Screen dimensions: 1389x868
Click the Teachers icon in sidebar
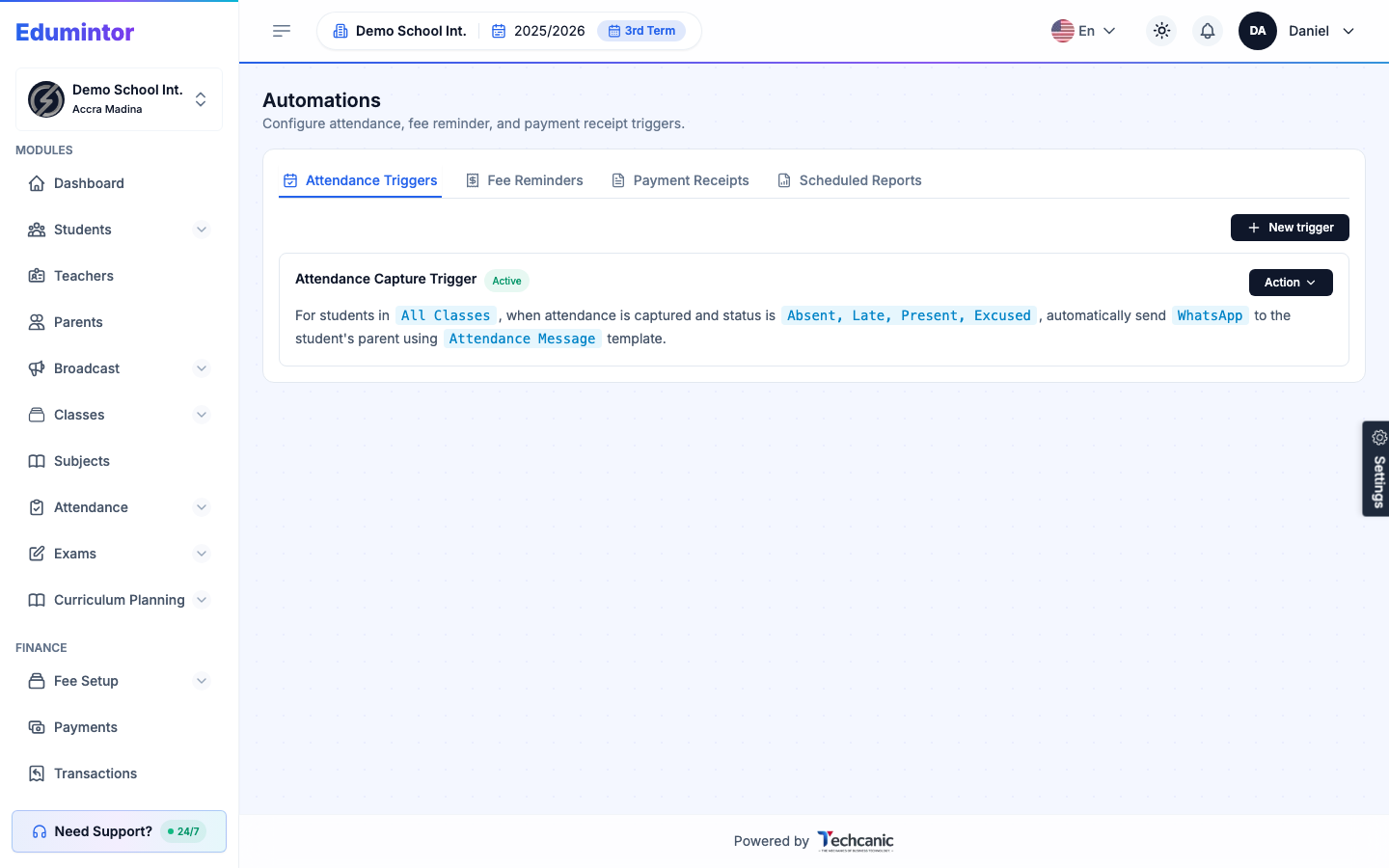tap(37, 276)
